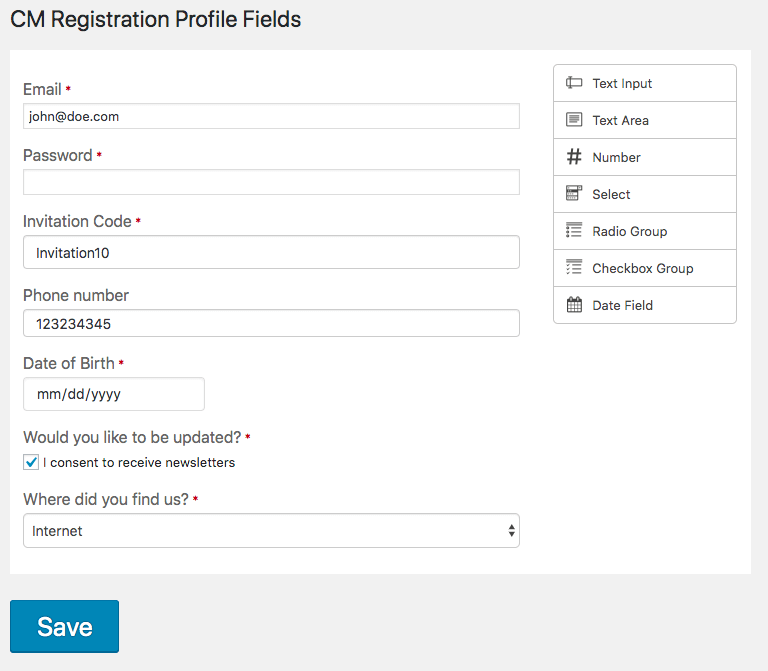Choose Radio Group in the field list
Screen dimensions: 768x671
point(645,231)
